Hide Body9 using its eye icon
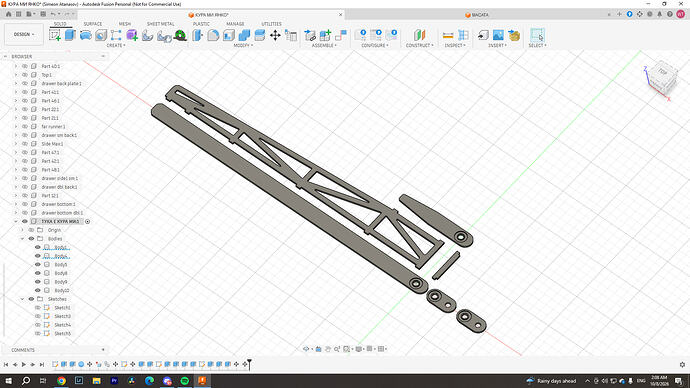 38,282
